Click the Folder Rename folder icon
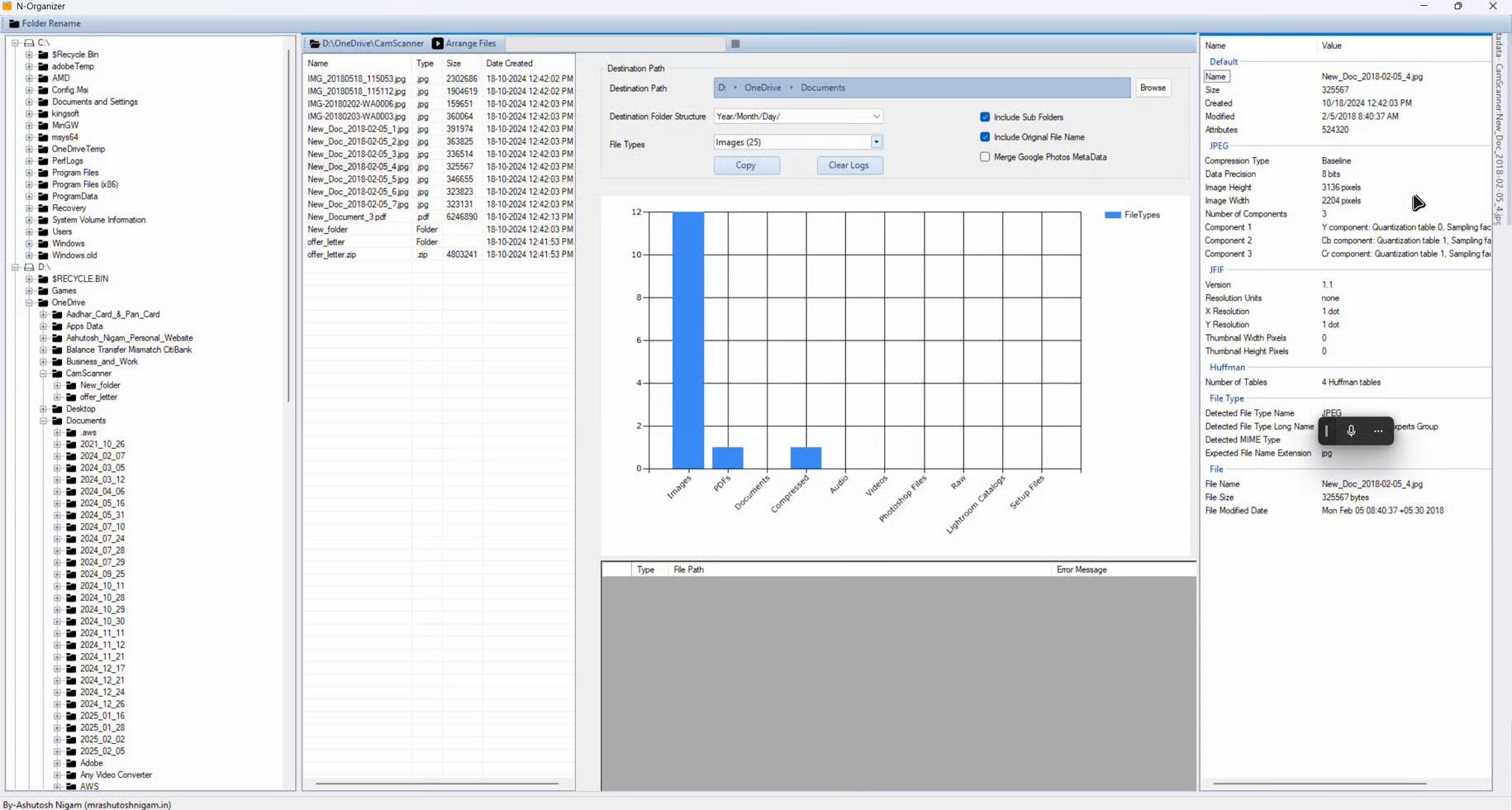 [14, 24]
